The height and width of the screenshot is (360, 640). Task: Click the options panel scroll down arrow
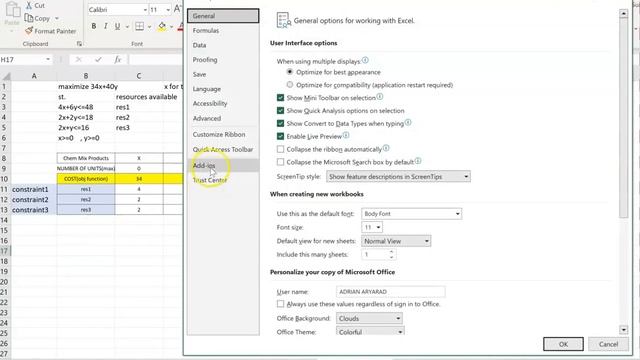pyautogui.click(x=623, y=330)
